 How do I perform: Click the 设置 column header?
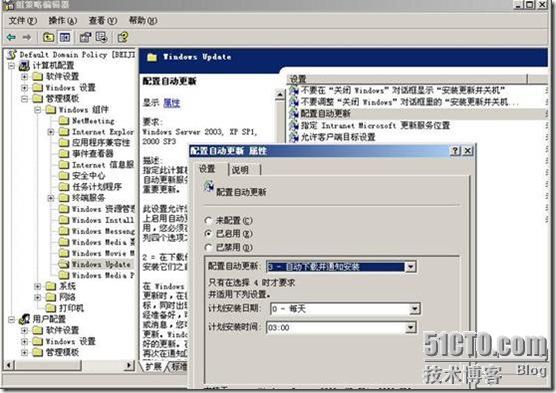click(407, 79)
